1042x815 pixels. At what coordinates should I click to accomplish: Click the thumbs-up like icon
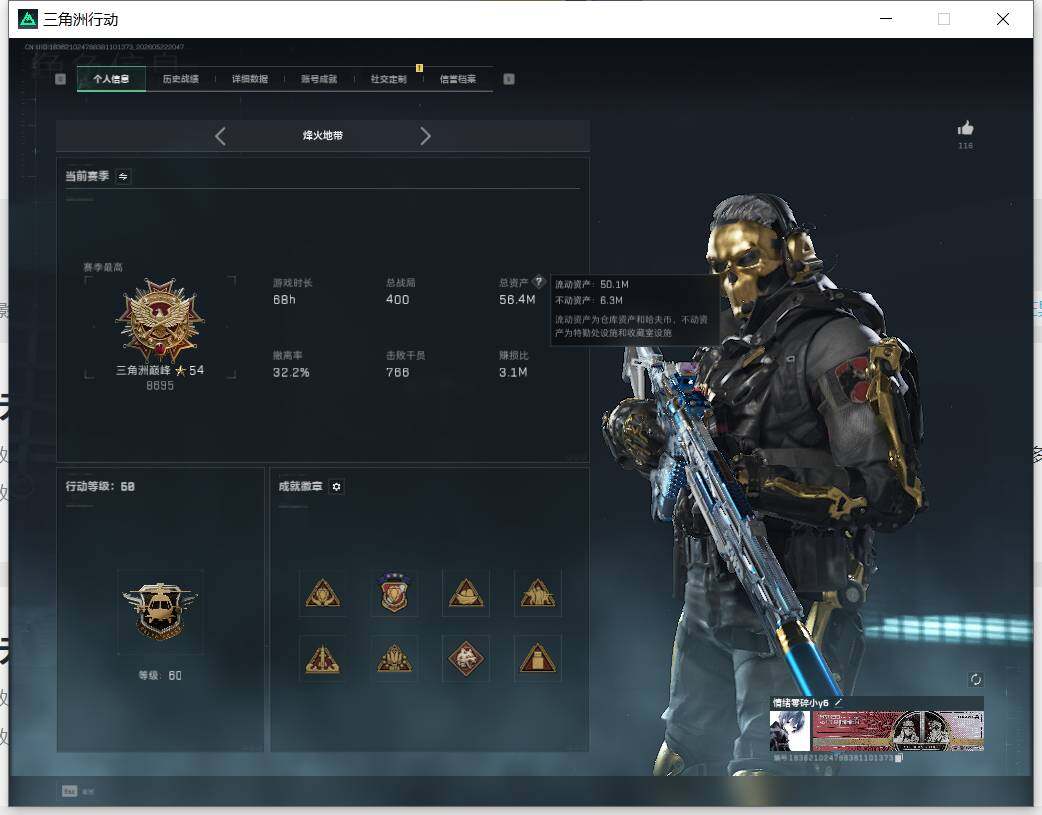point(966,128)
